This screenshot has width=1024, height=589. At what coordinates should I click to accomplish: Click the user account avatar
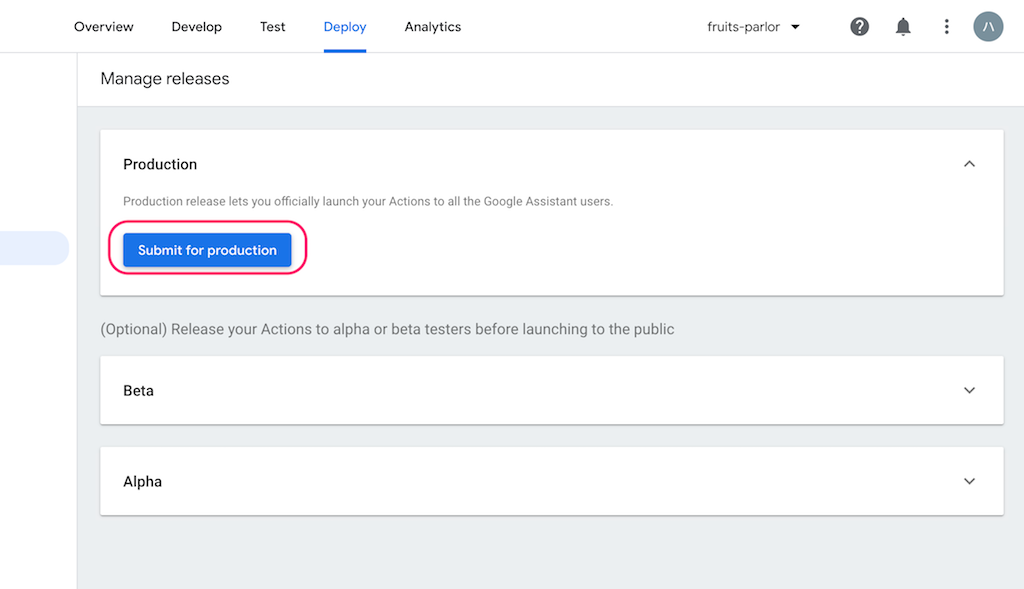pyautogui.click(x=988, y=27)
